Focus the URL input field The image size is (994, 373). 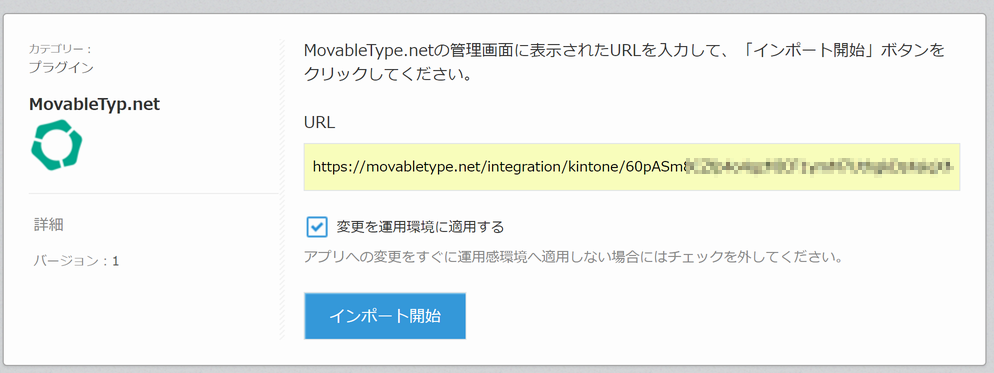[x=631, y=167]
